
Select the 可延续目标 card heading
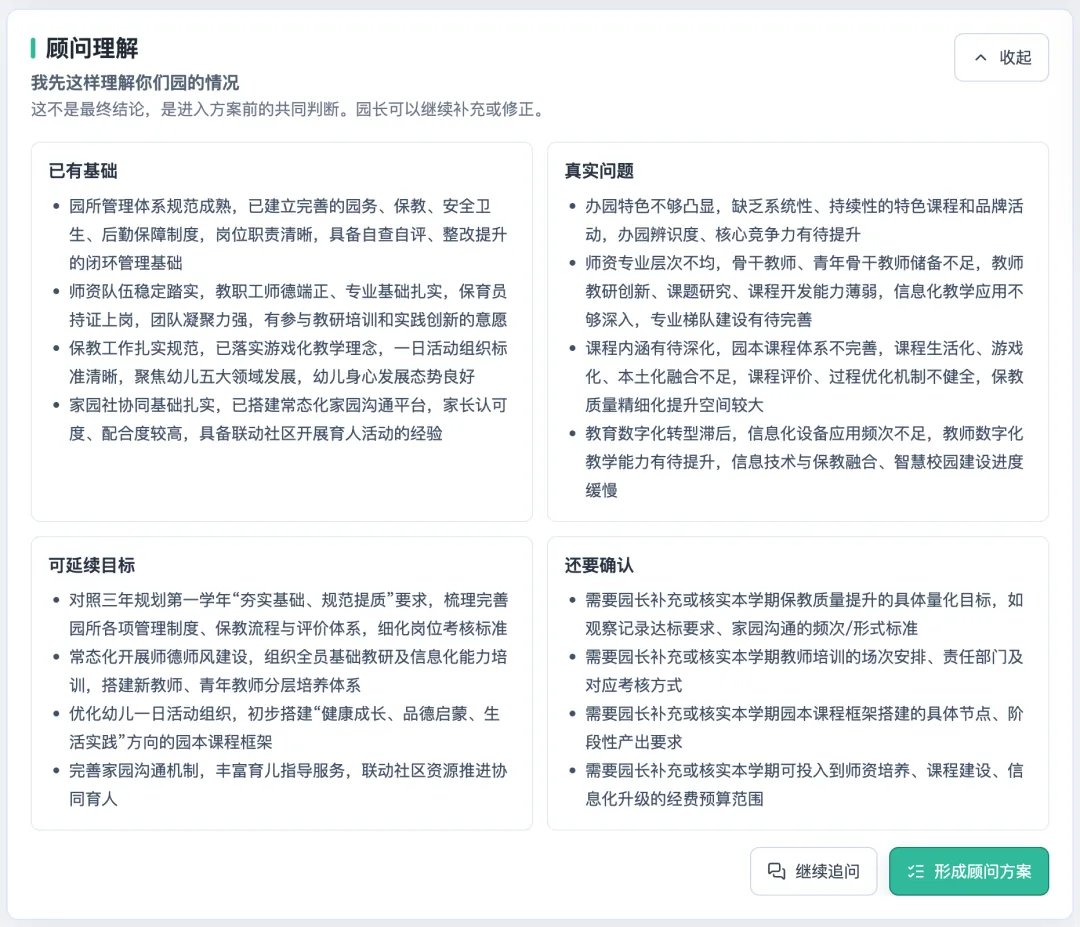(92, 565)
